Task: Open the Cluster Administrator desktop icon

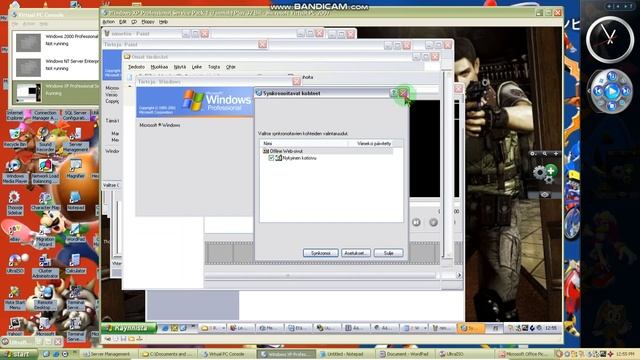Action: click(45, 266)
